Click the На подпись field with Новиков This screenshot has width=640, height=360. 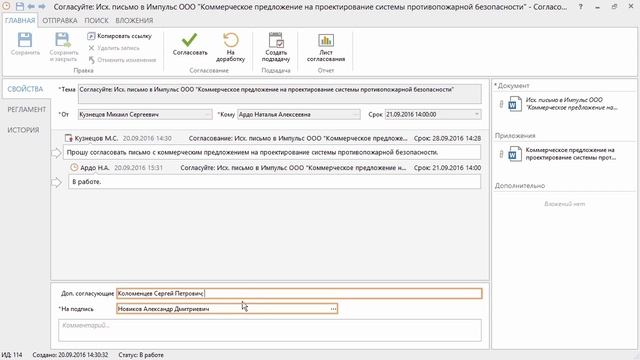pos(227,309)
